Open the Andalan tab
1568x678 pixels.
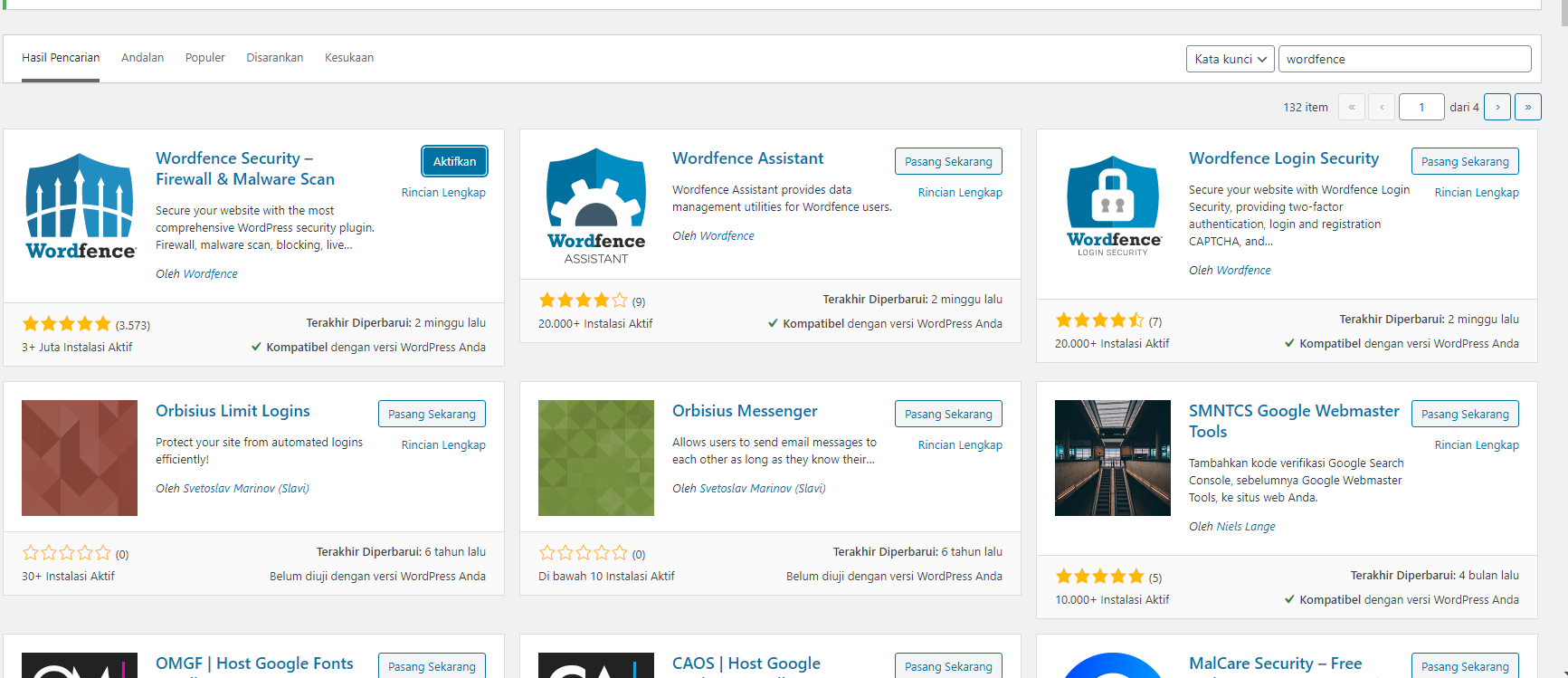(x=143, y=58)
